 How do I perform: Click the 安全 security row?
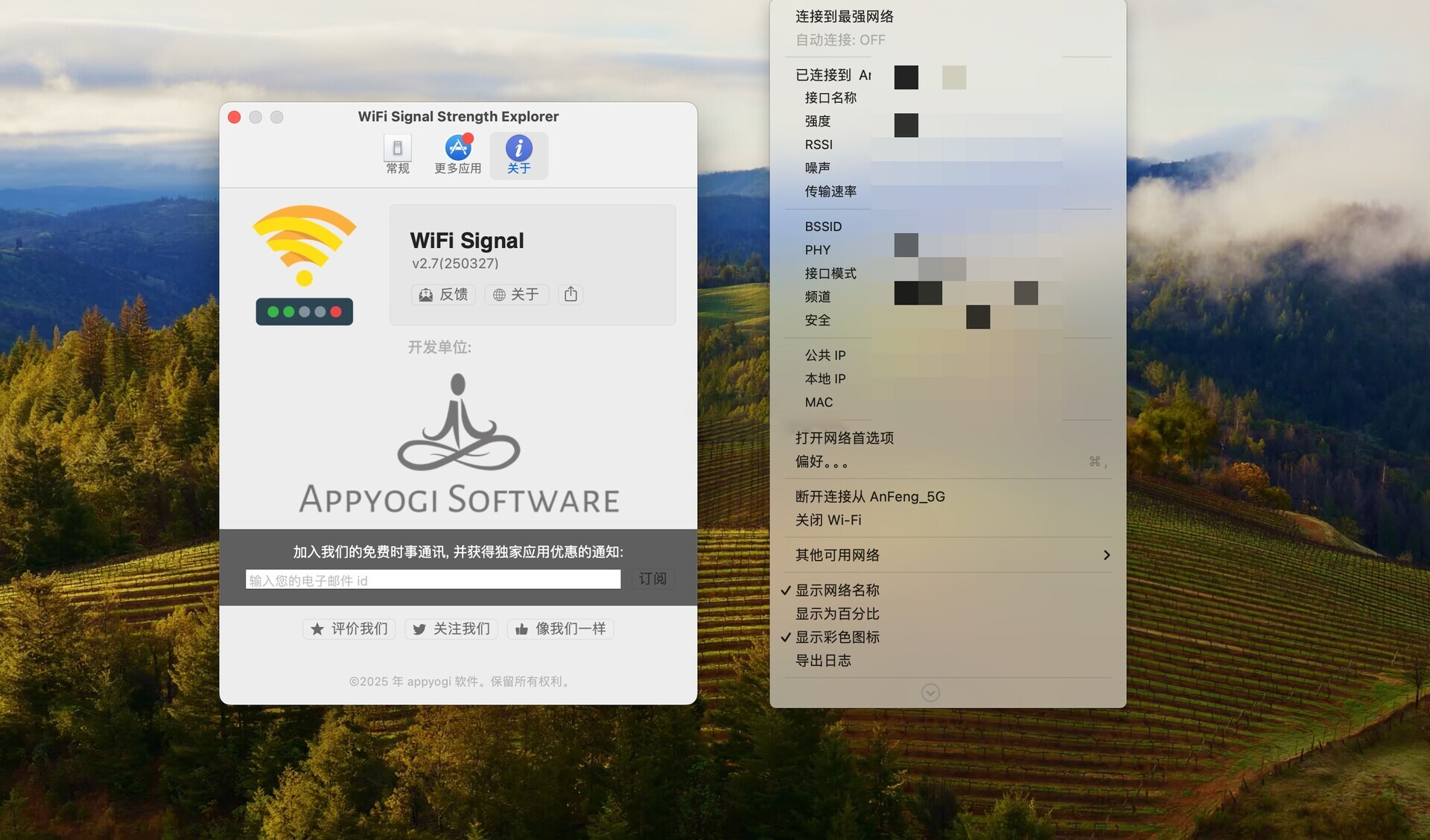[x=947, y=320]
